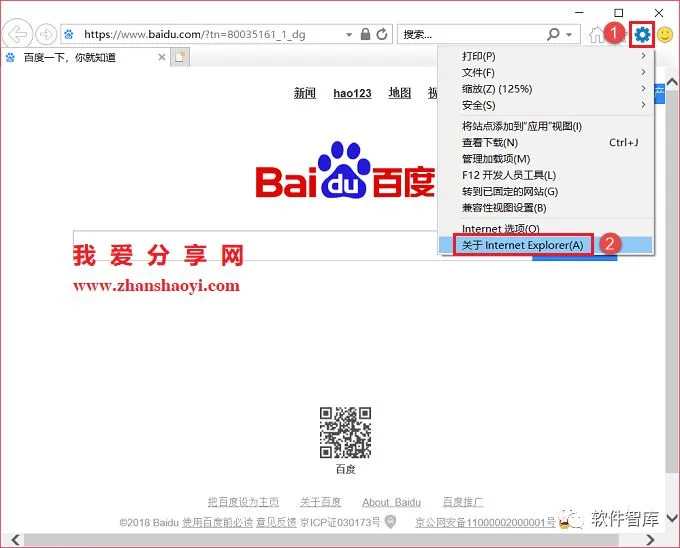Click the horizontal scrollbar thumb

click(x=321, y=540)
